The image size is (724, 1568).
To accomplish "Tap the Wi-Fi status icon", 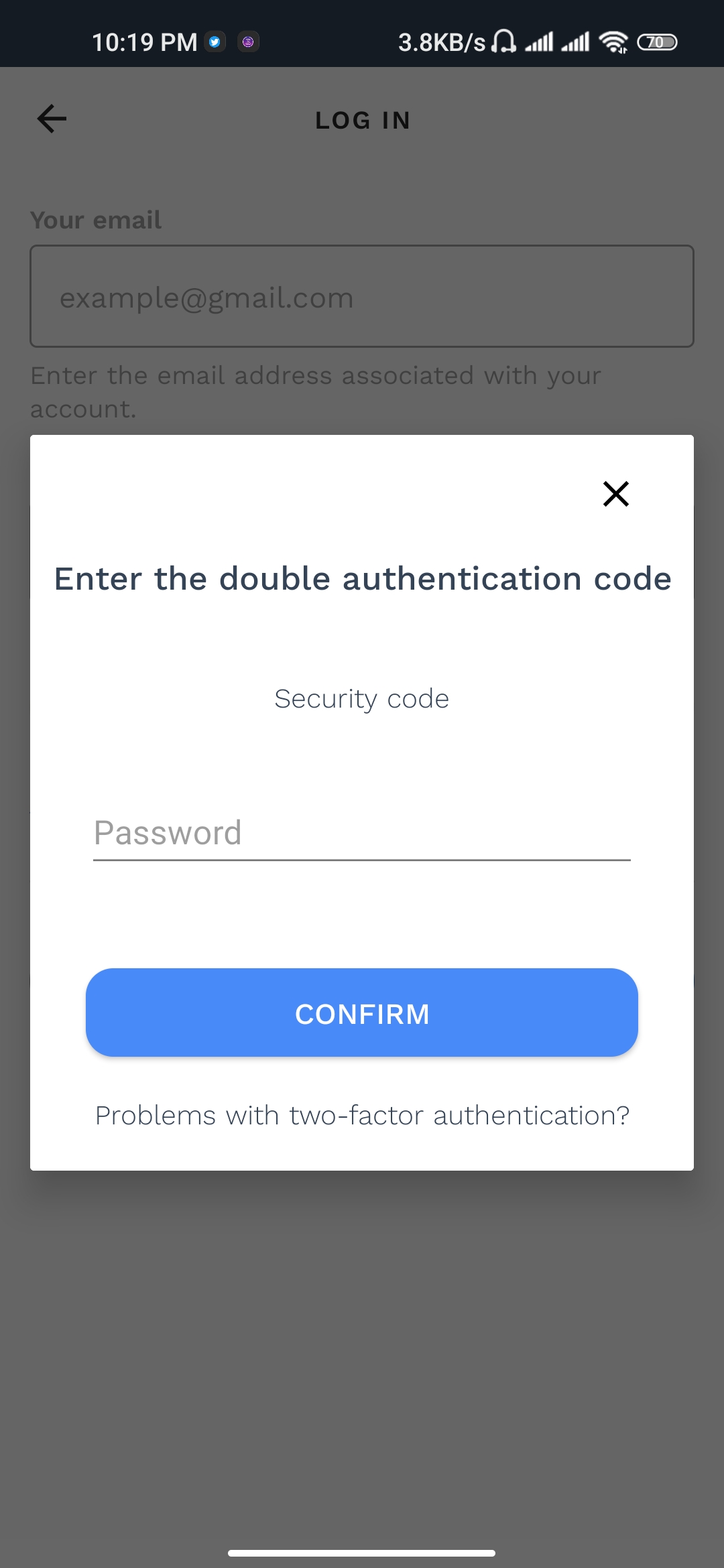I will click(613, 42).
